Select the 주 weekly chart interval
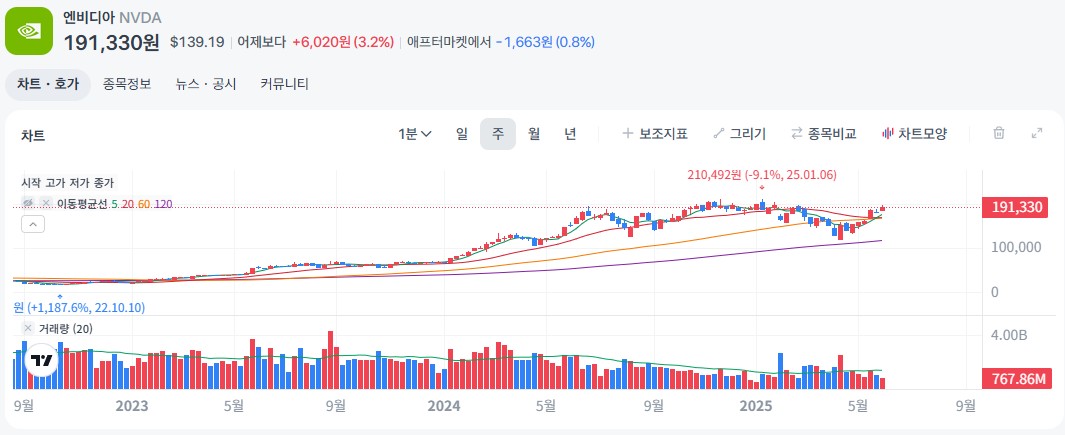 point(498,134)
